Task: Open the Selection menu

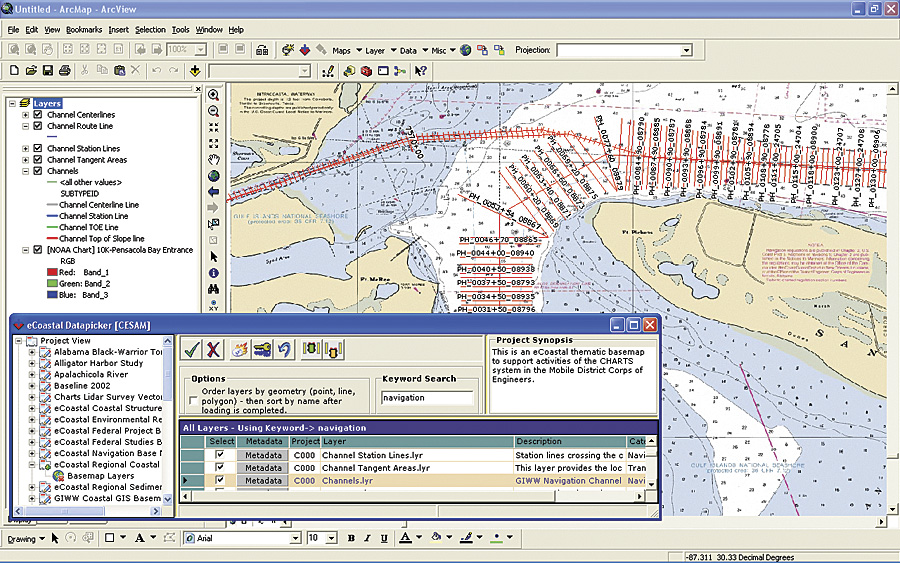Action: click(x=150, y=29)
